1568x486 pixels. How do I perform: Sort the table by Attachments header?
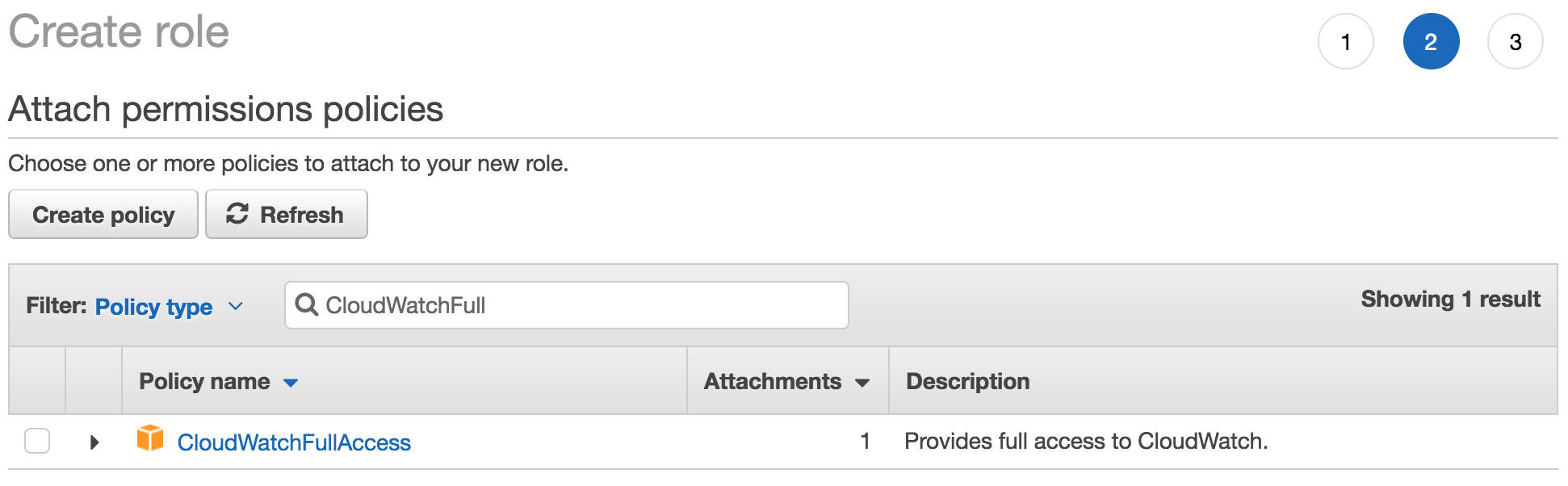pos(773,381)
